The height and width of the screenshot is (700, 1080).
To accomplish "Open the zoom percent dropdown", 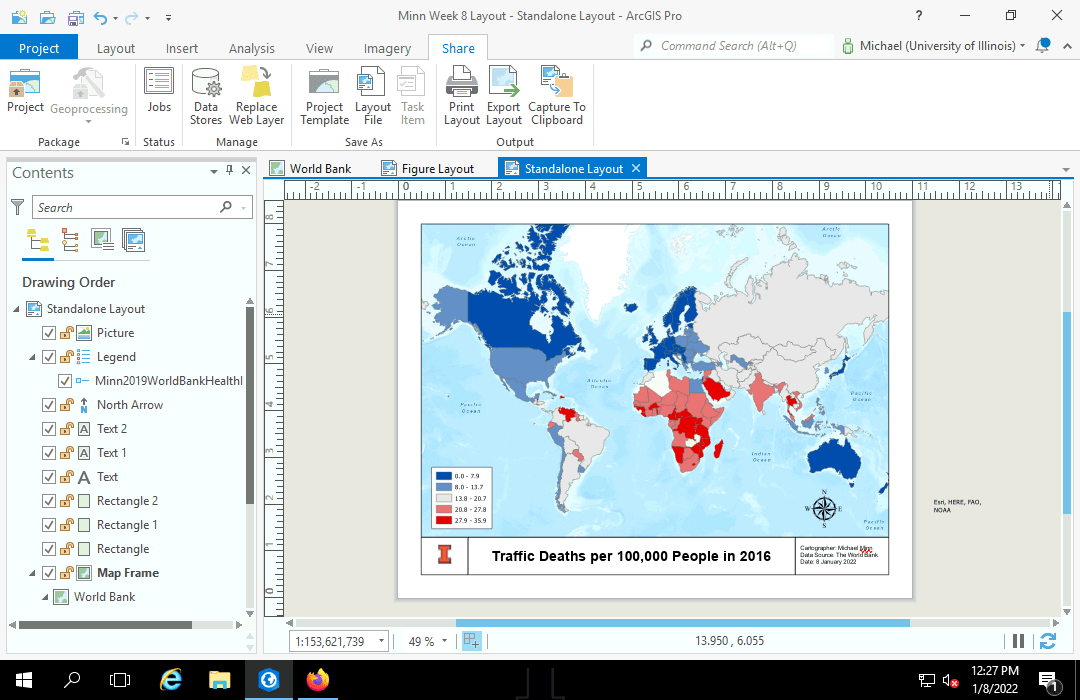I will click(x=444, y=641).
